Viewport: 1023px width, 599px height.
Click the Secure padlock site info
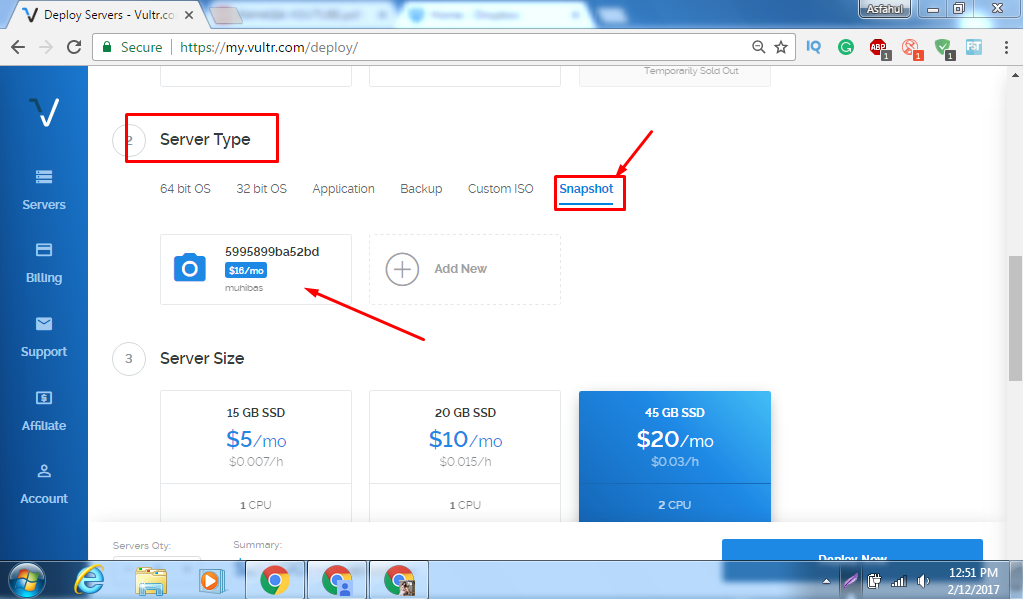click(132, 47)
